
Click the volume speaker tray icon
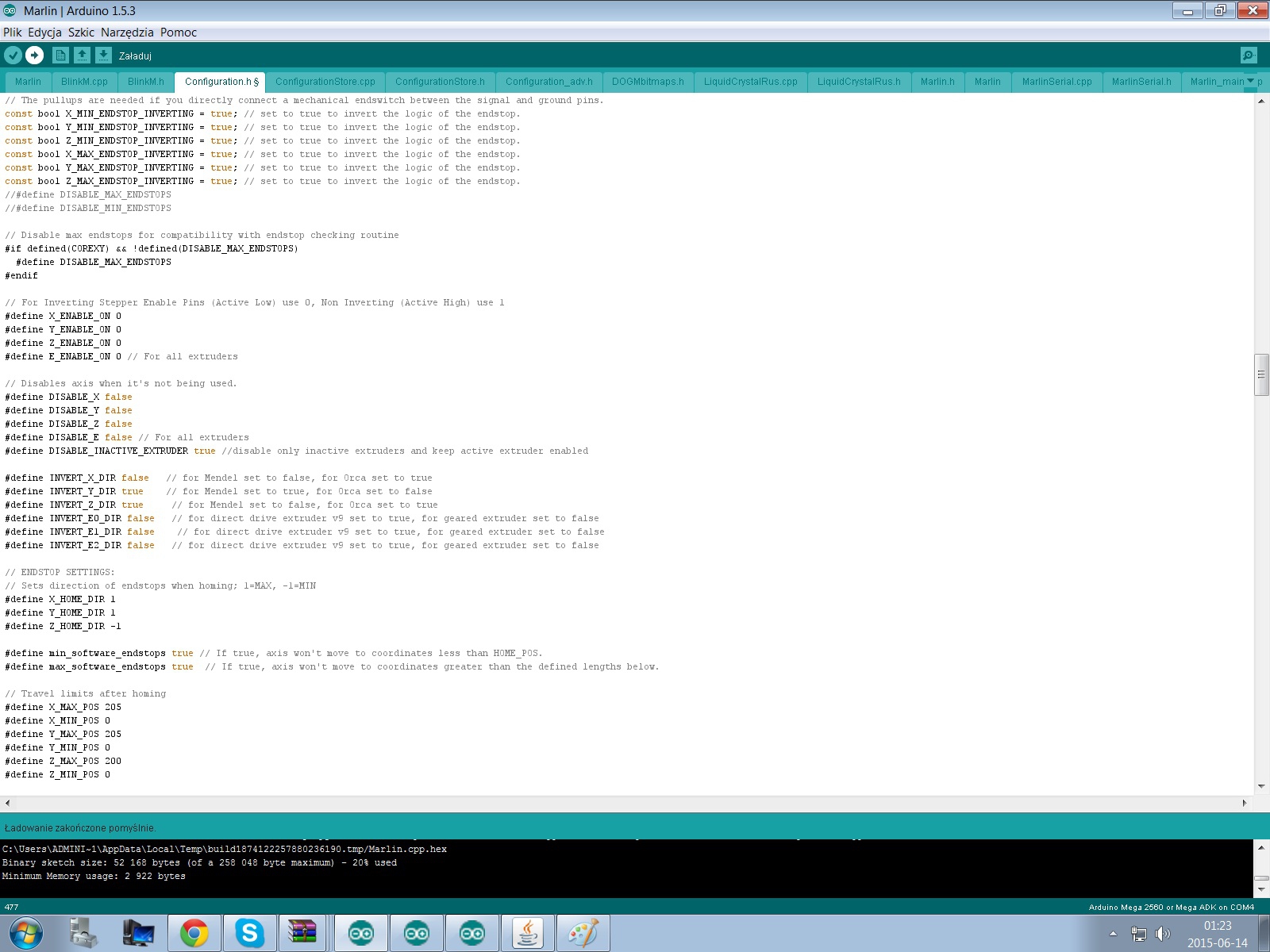[x=1163, y=934]
